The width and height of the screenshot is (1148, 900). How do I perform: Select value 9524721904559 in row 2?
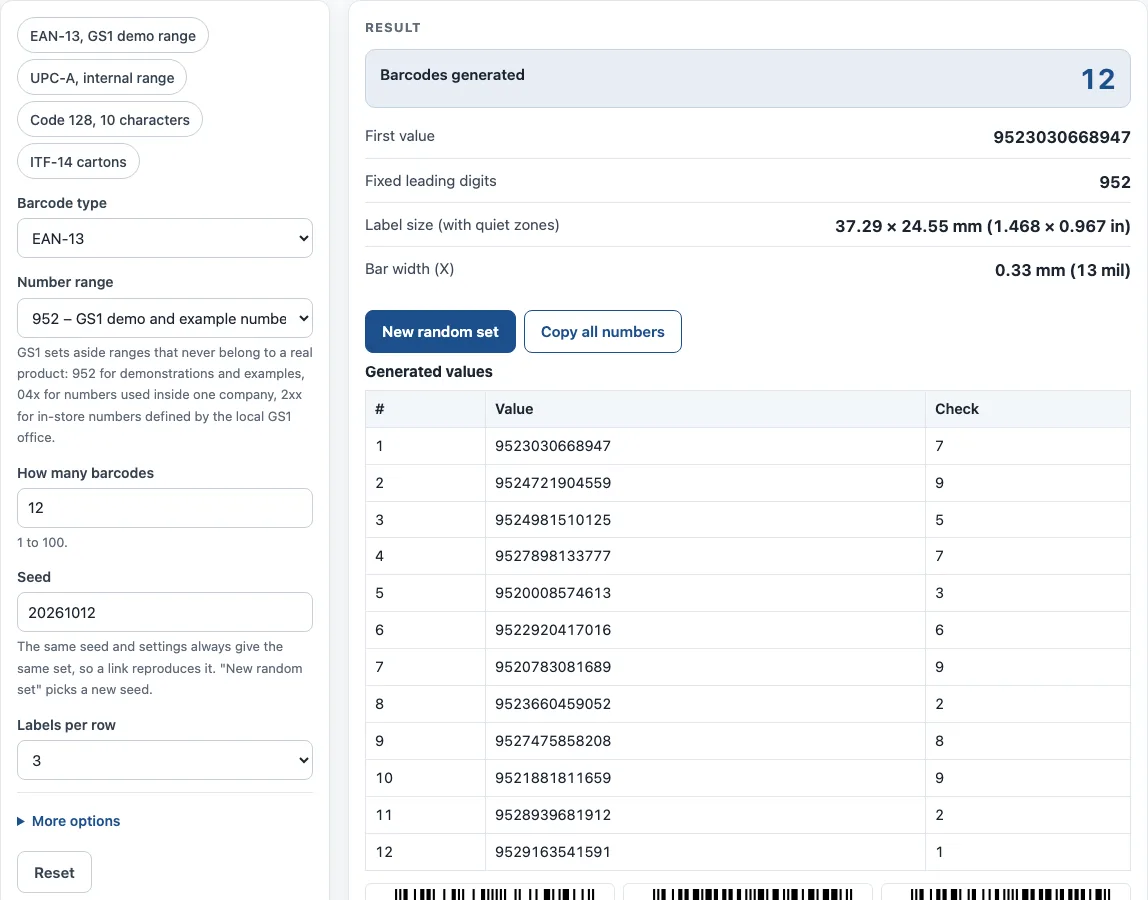click(553, 483)
